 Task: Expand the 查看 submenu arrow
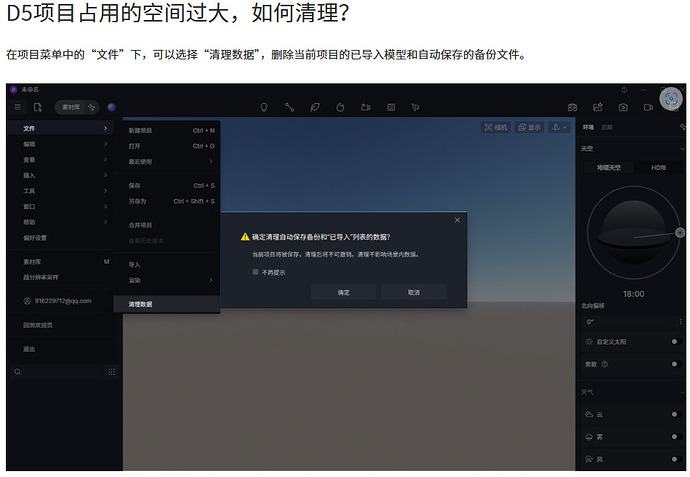(106, 159)
